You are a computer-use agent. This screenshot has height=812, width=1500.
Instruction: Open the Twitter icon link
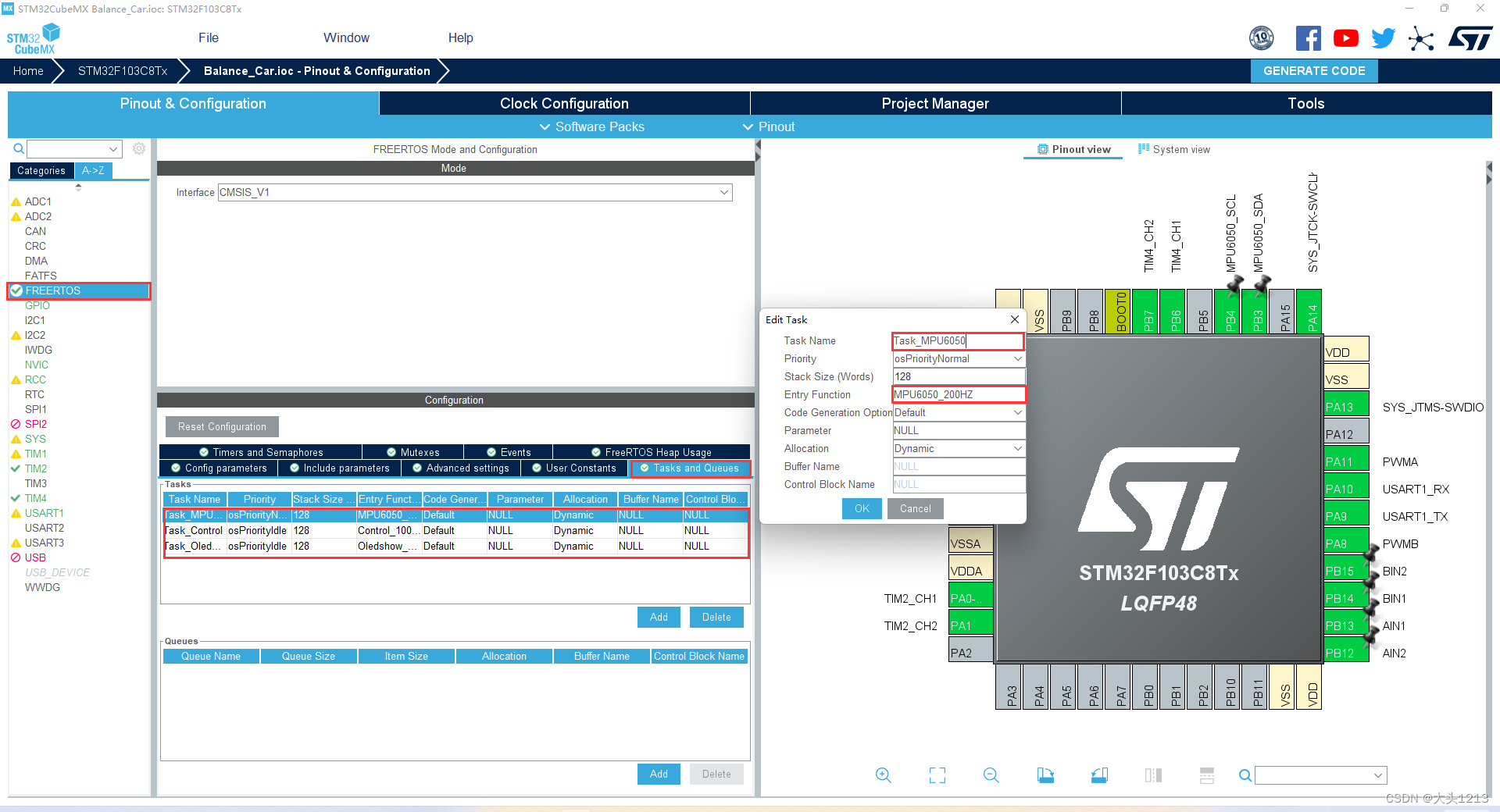click(1384, 38)
